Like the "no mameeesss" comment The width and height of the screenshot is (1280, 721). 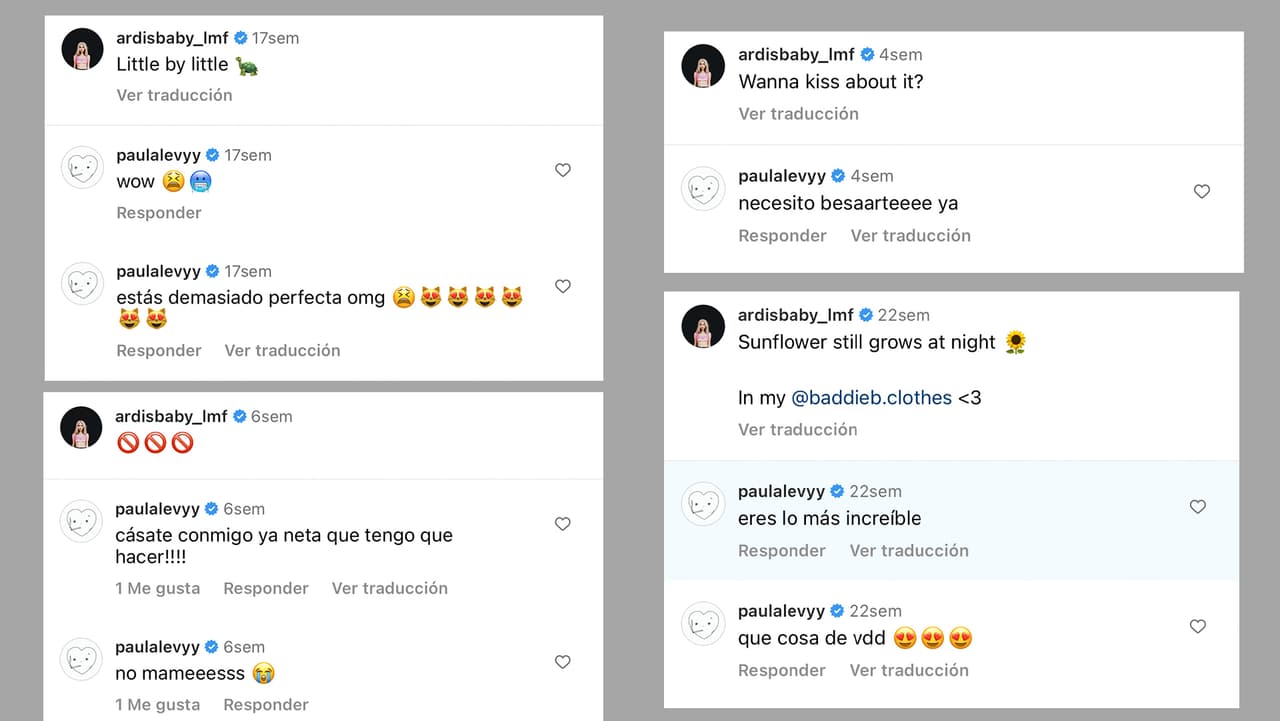[563, 661]
